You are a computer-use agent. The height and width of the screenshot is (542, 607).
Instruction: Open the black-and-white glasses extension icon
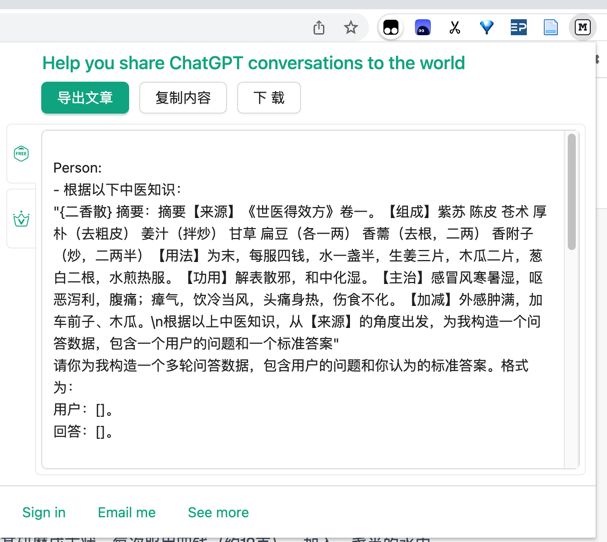pos(391,28)
